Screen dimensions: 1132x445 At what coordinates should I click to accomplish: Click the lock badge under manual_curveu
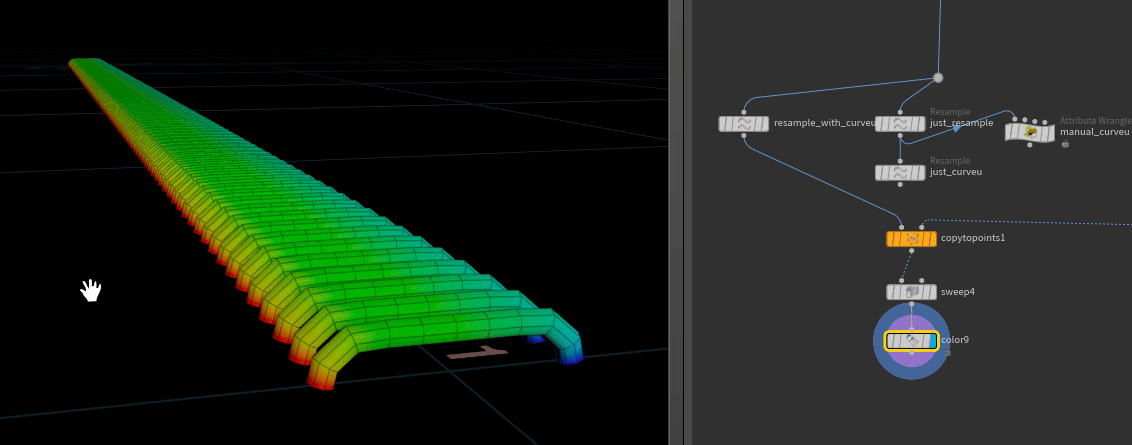(1065, 144)
